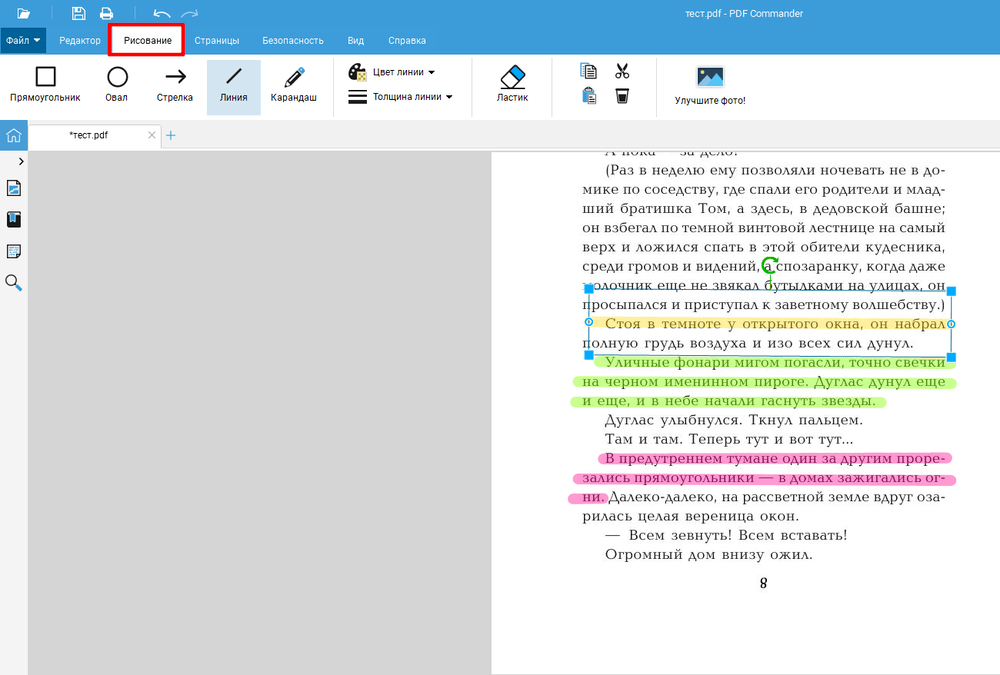The width and height of the screenshot is (1000, 675).
Task: Close the *тест.pdf document tab
Action: 152,135
